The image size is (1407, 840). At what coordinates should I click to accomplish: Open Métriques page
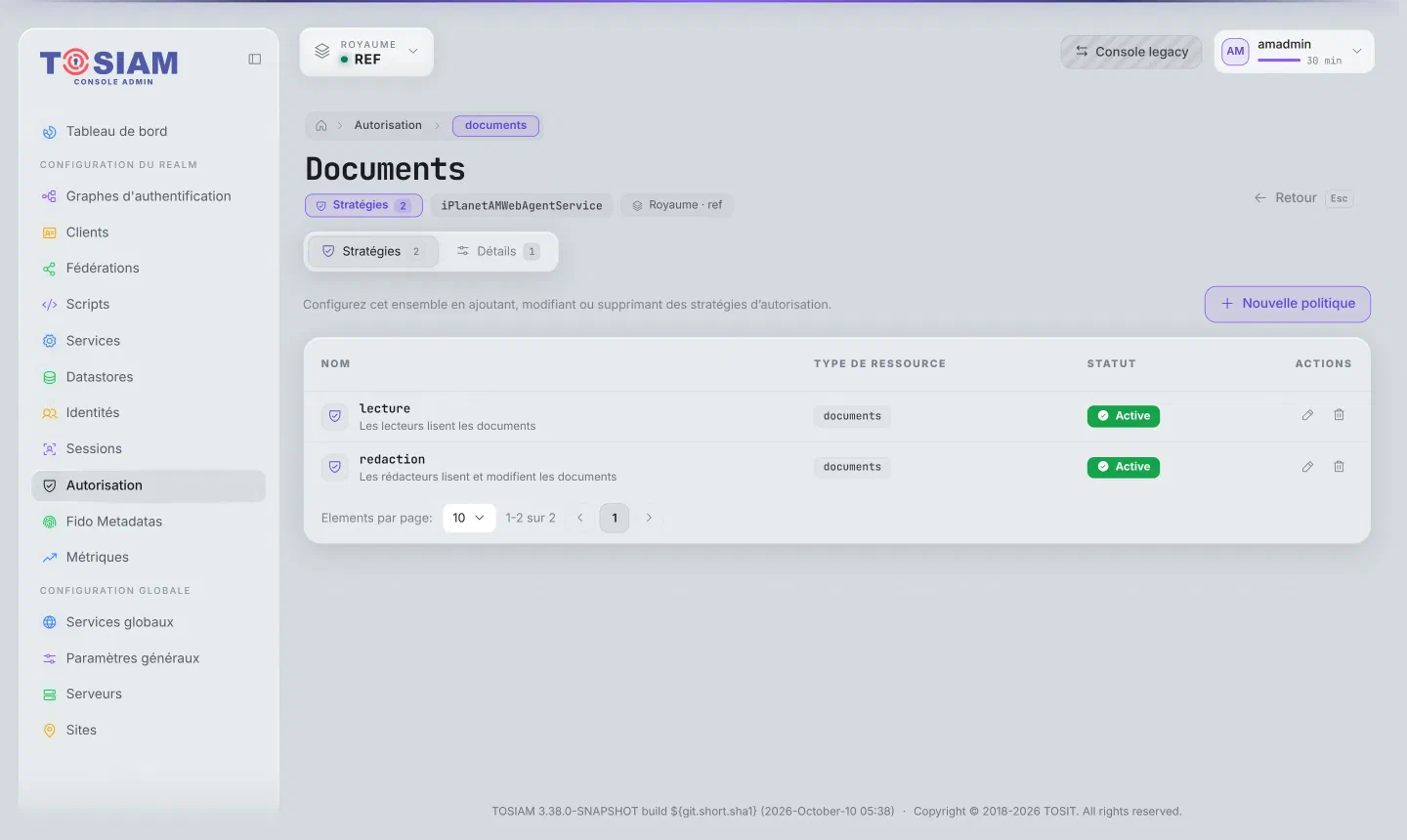(149, 558)
